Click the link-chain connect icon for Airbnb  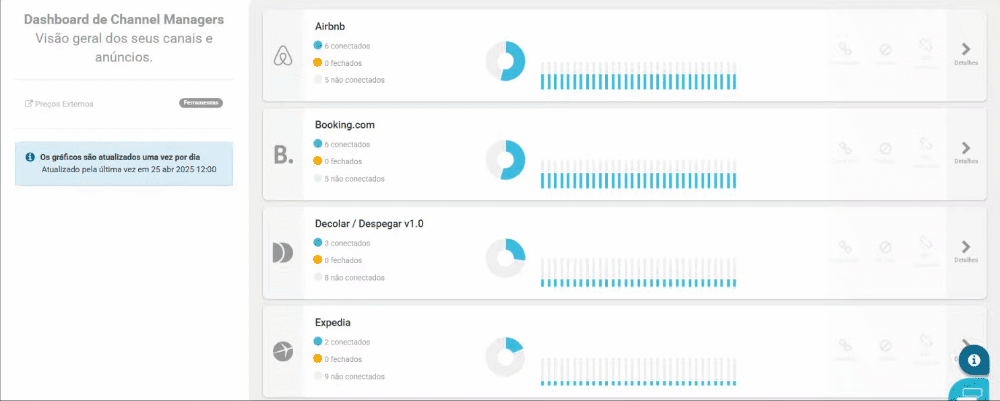coord(844,50)
